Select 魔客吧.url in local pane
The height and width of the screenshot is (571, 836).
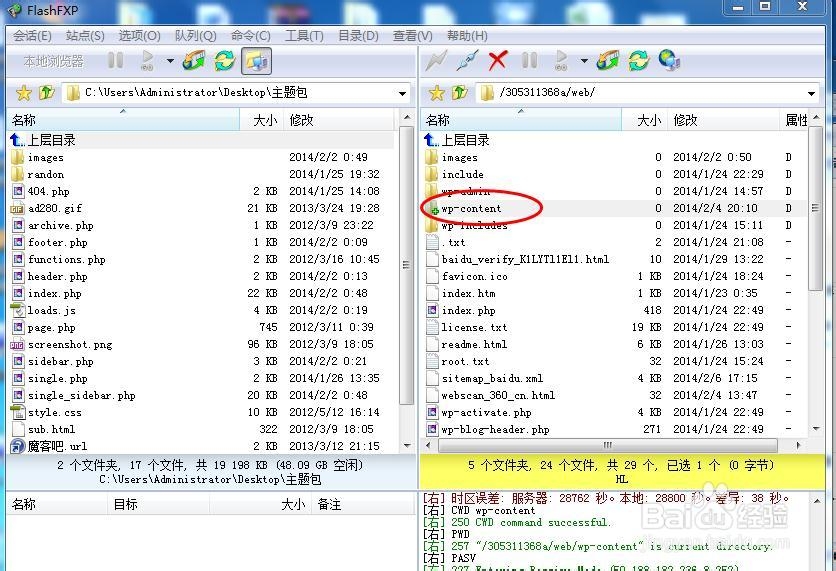pyautogui.click(x=202, y=446)
